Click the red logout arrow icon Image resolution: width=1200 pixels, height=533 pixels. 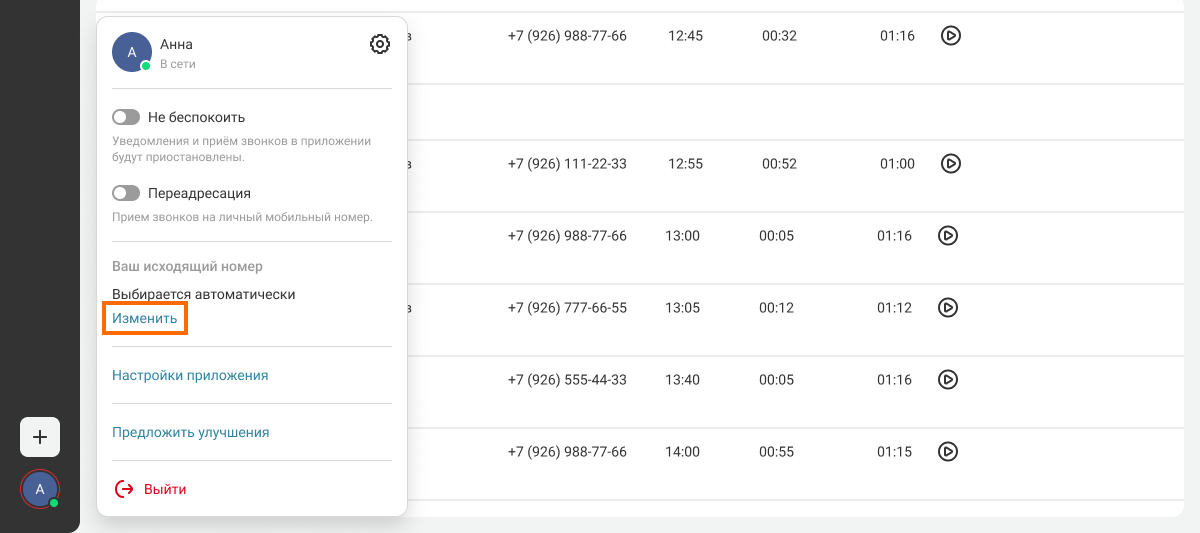(x=124, y=489)
